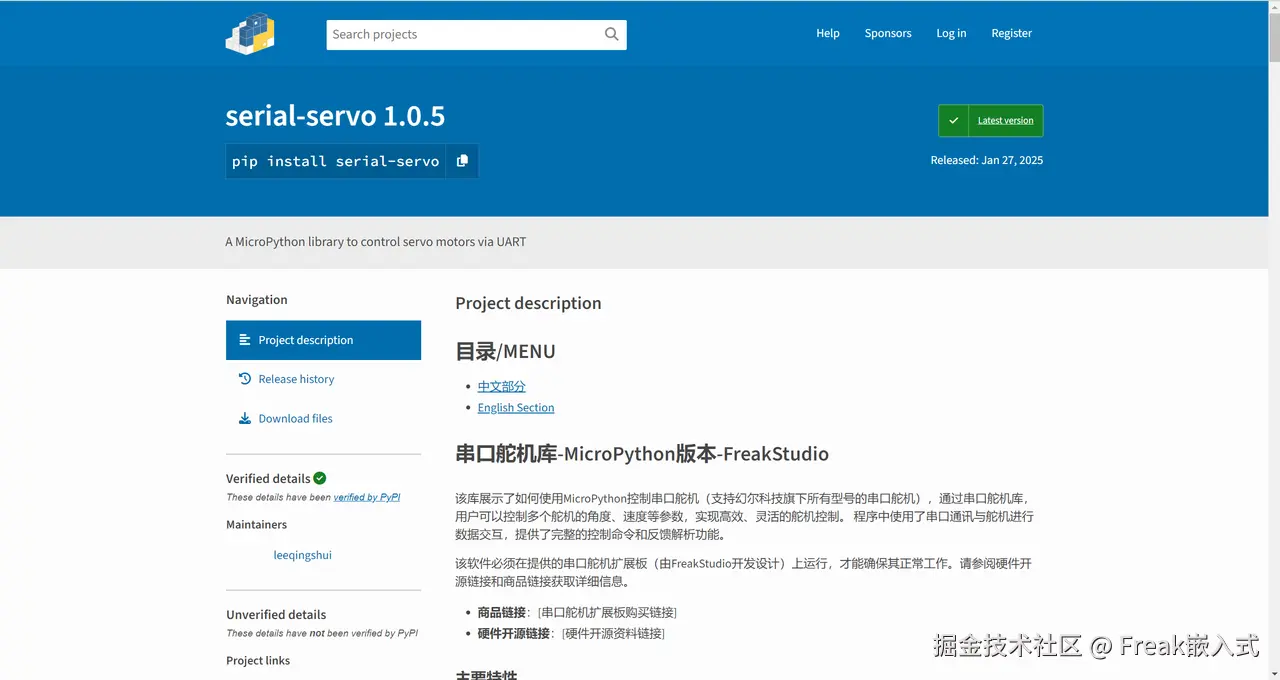Open the Help page
Viewport: 1280px width, 680px height.
click(x=828, y=33)
